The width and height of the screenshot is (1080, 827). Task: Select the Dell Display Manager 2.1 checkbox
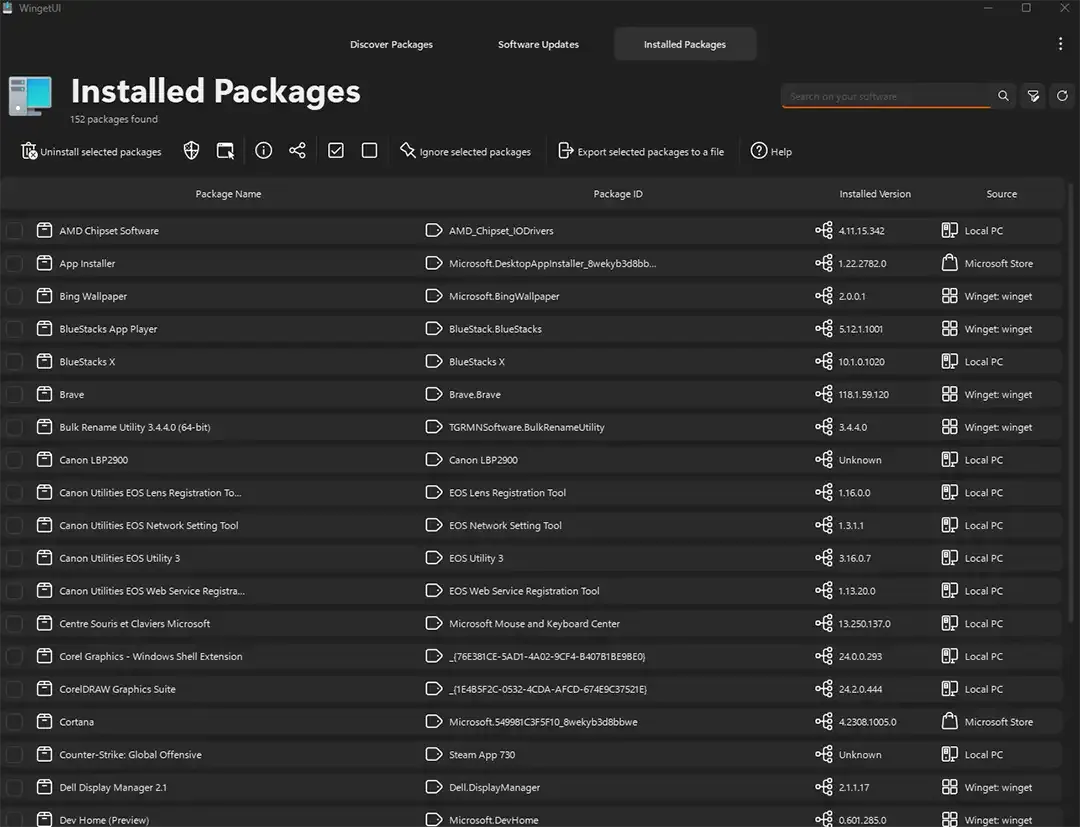[14, 787]
